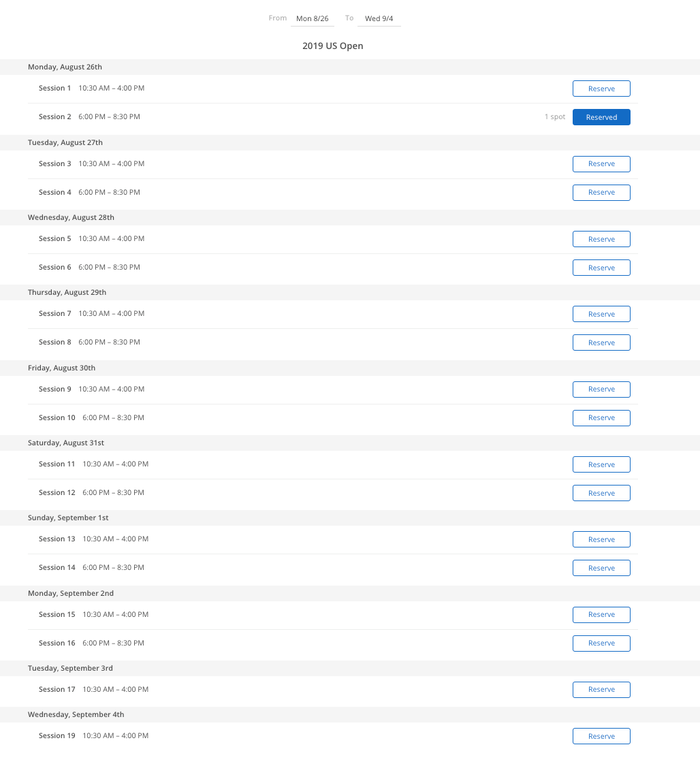Open the To date field Wed 9/4
The width and height of the screenshot is (700, 779).
pos(379,18)
